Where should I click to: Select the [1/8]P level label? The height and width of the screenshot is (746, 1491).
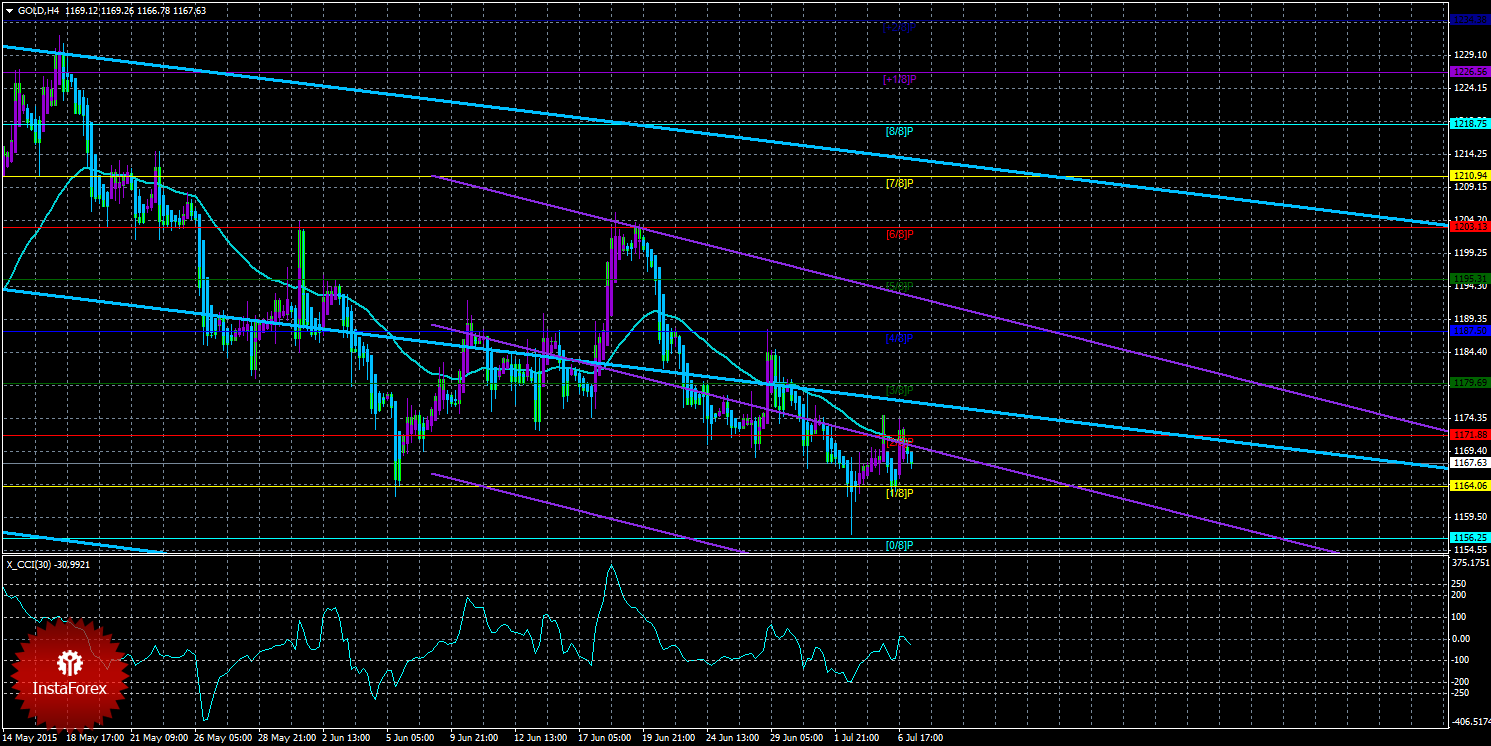(x=900, y=493)
